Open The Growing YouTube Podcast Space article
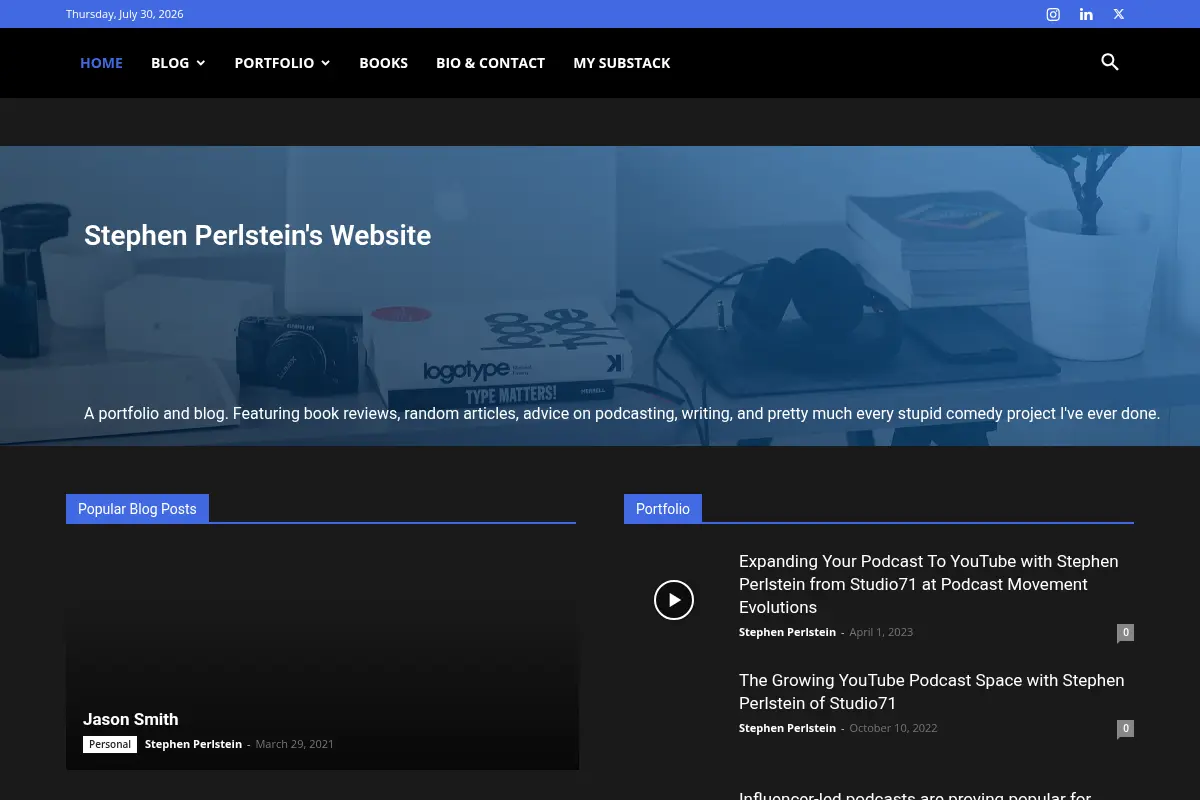The width and height of the screenshot is (1200, 800). click(932, 691)
